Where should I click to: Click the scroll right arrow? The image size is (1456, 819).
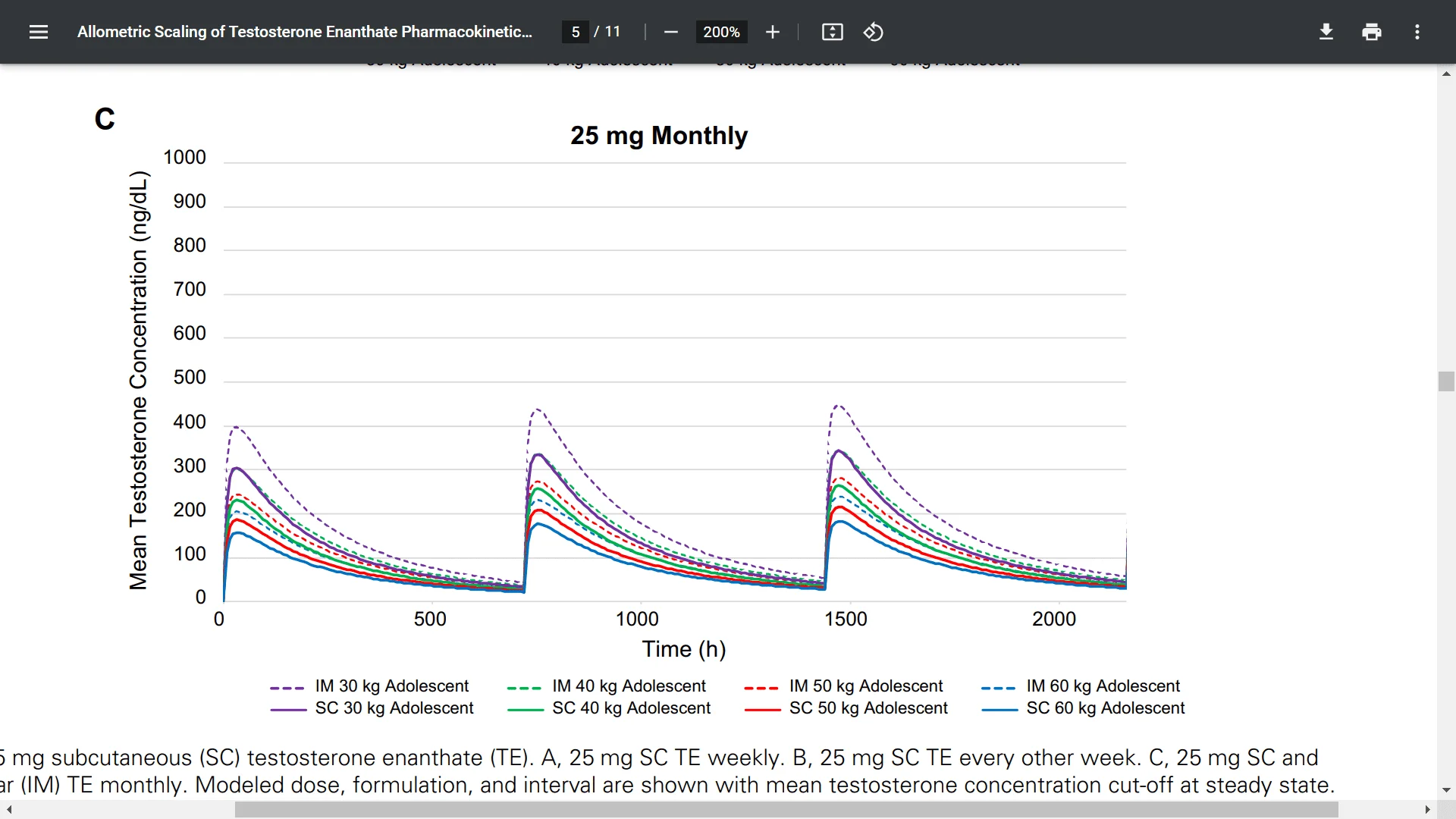1427,810
